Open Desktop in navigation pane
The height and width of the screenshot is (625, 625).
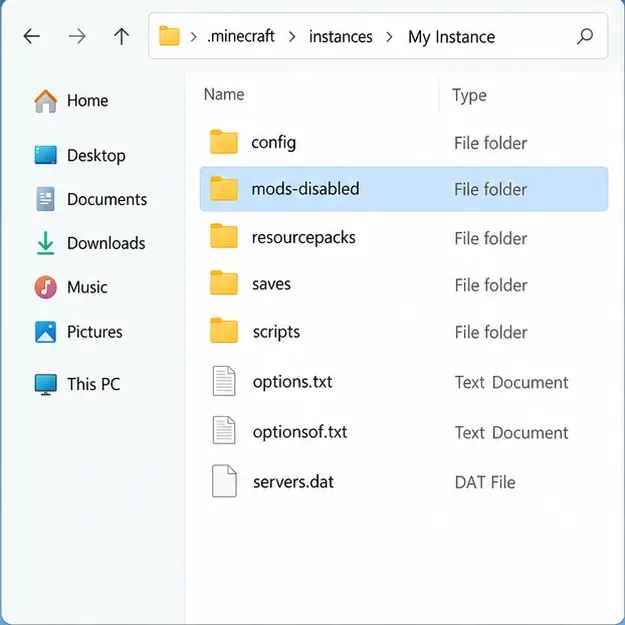point(96,155)
